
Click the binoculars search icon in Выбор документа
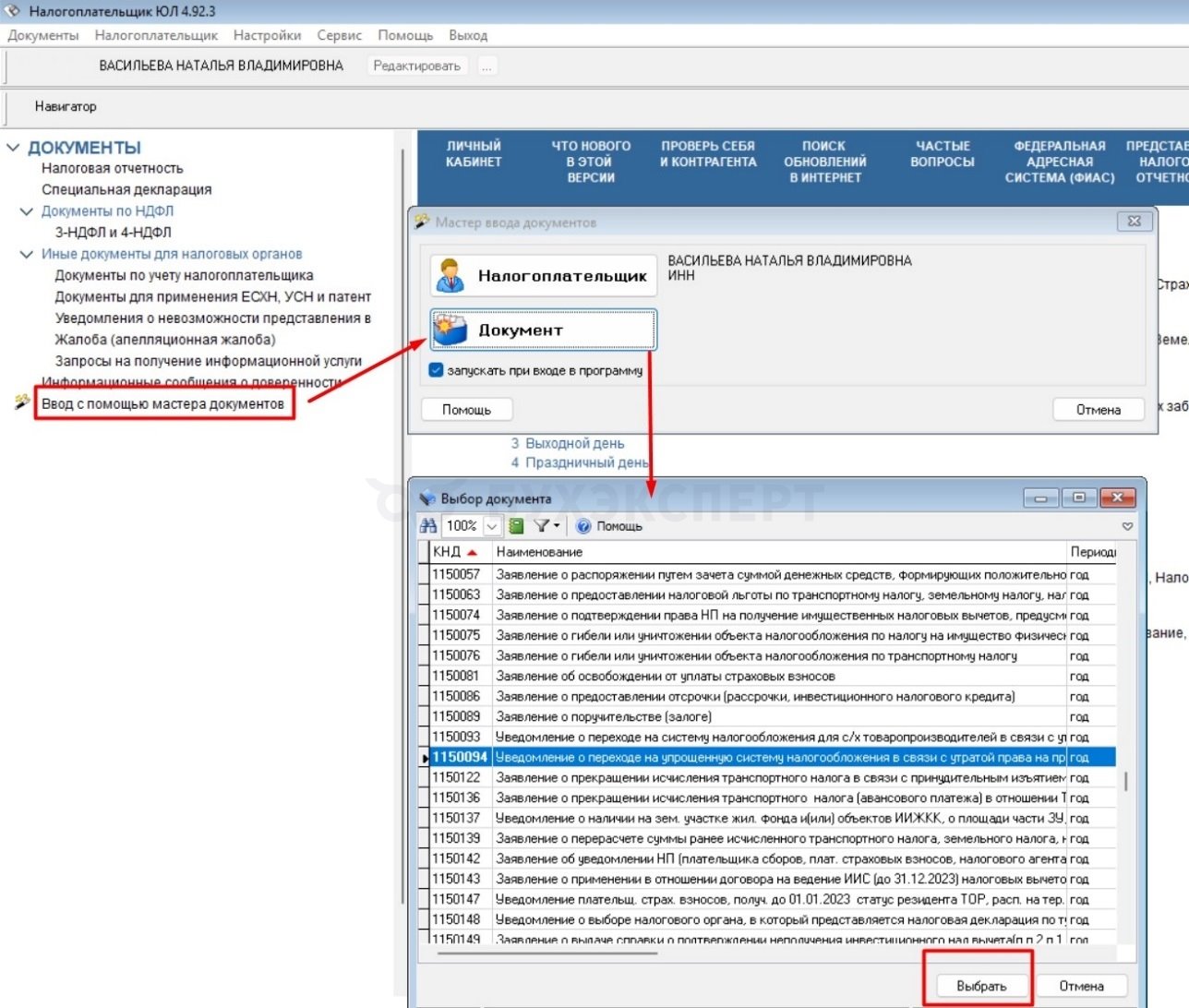(x=428, y=525)
